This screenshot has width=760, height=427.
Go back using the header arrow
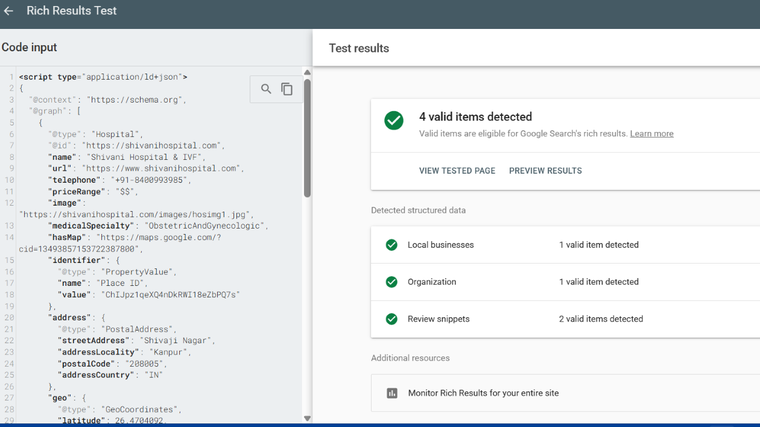pyautogui.click(x=8, y=11)
